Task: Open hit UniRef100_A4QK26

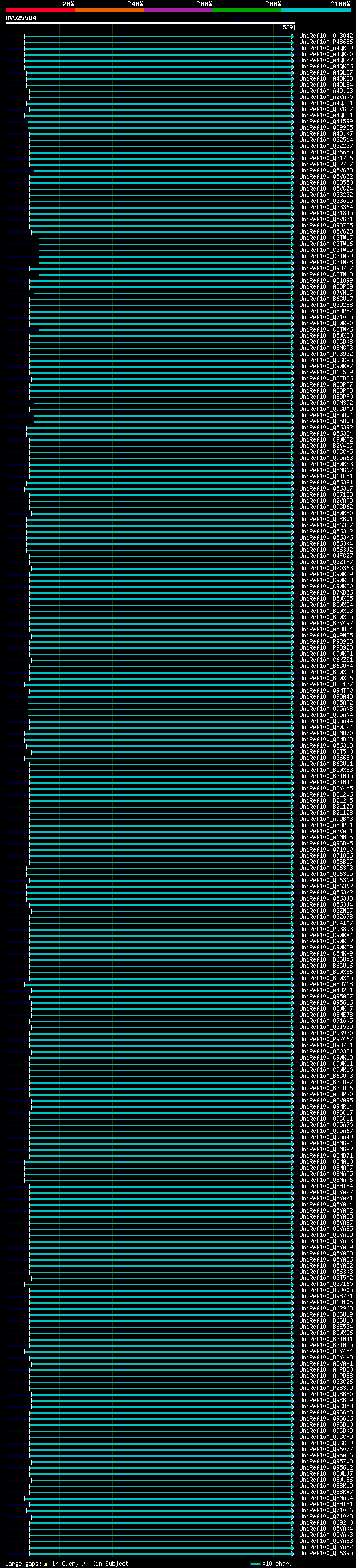Action: [326, 66]
